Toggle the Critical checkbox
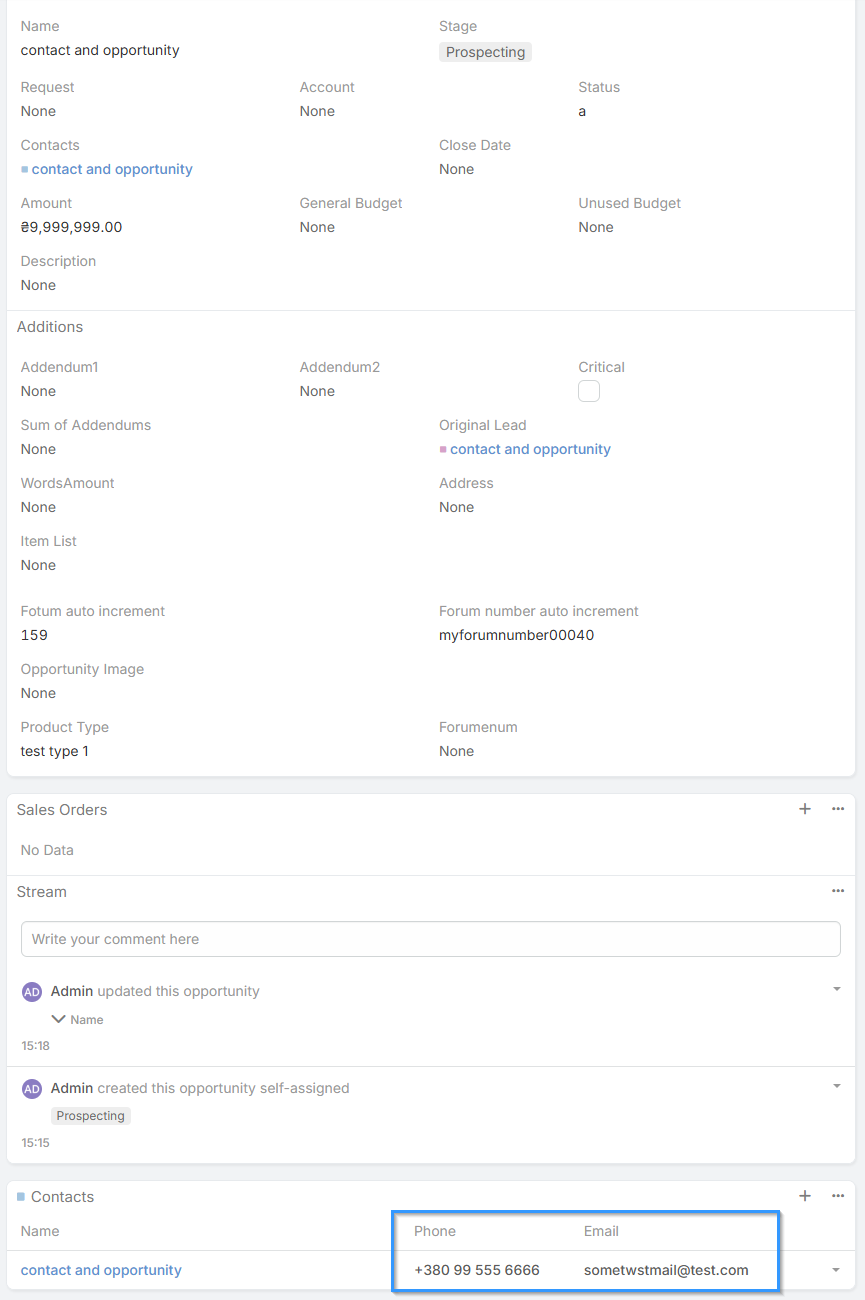Viewport: 865px width, 1300px height. (589, 391)
